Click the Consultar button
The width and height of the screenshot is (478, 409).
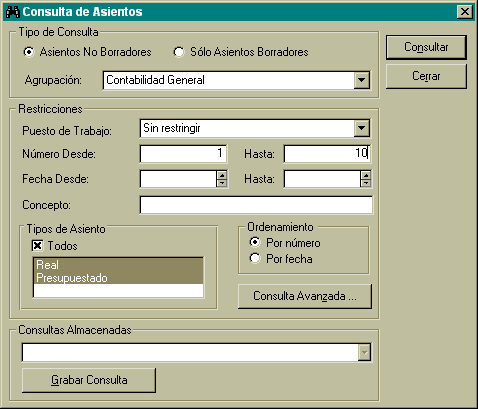(426, 47)
